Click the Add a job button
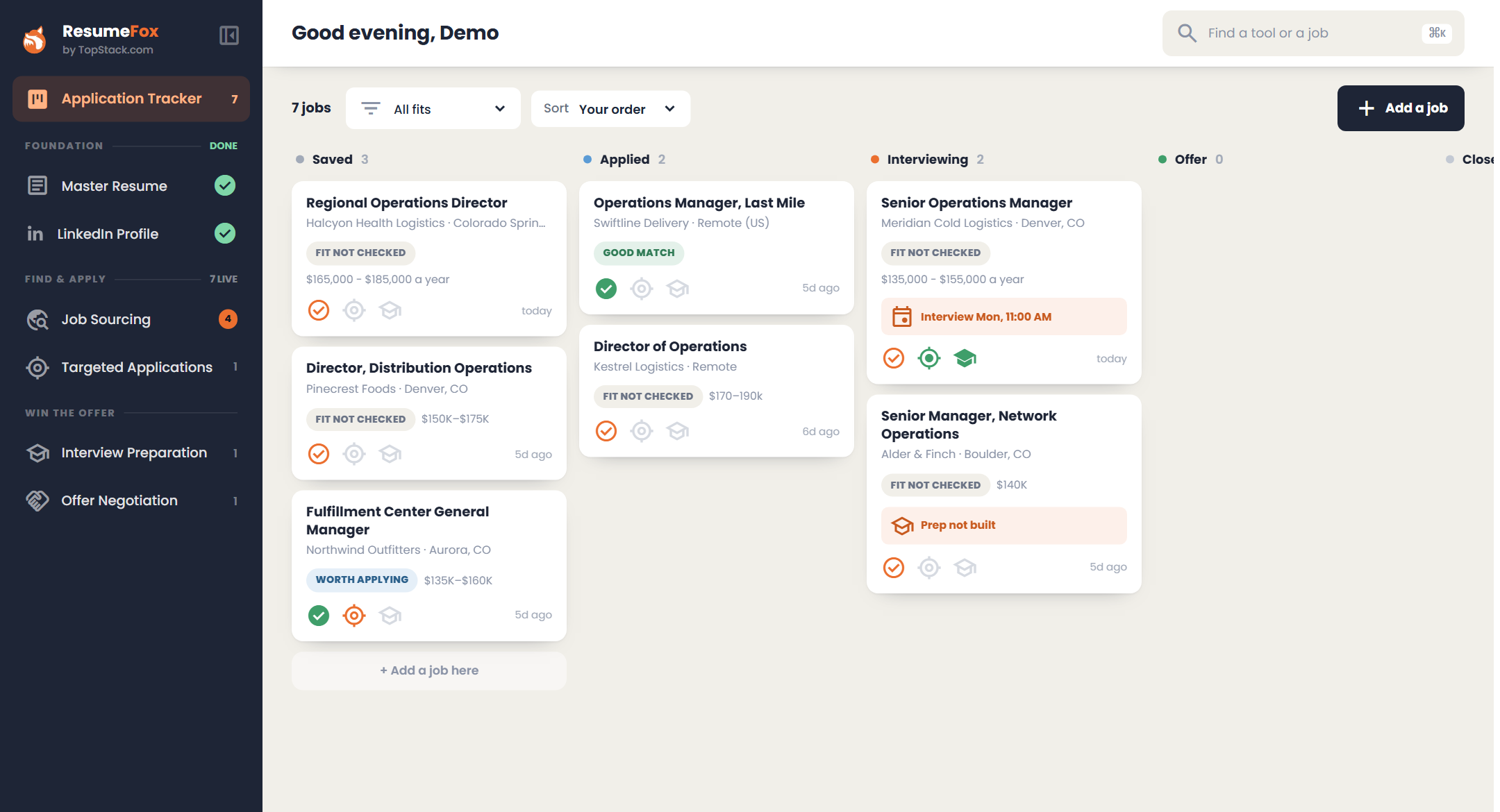 point(1401,108)
